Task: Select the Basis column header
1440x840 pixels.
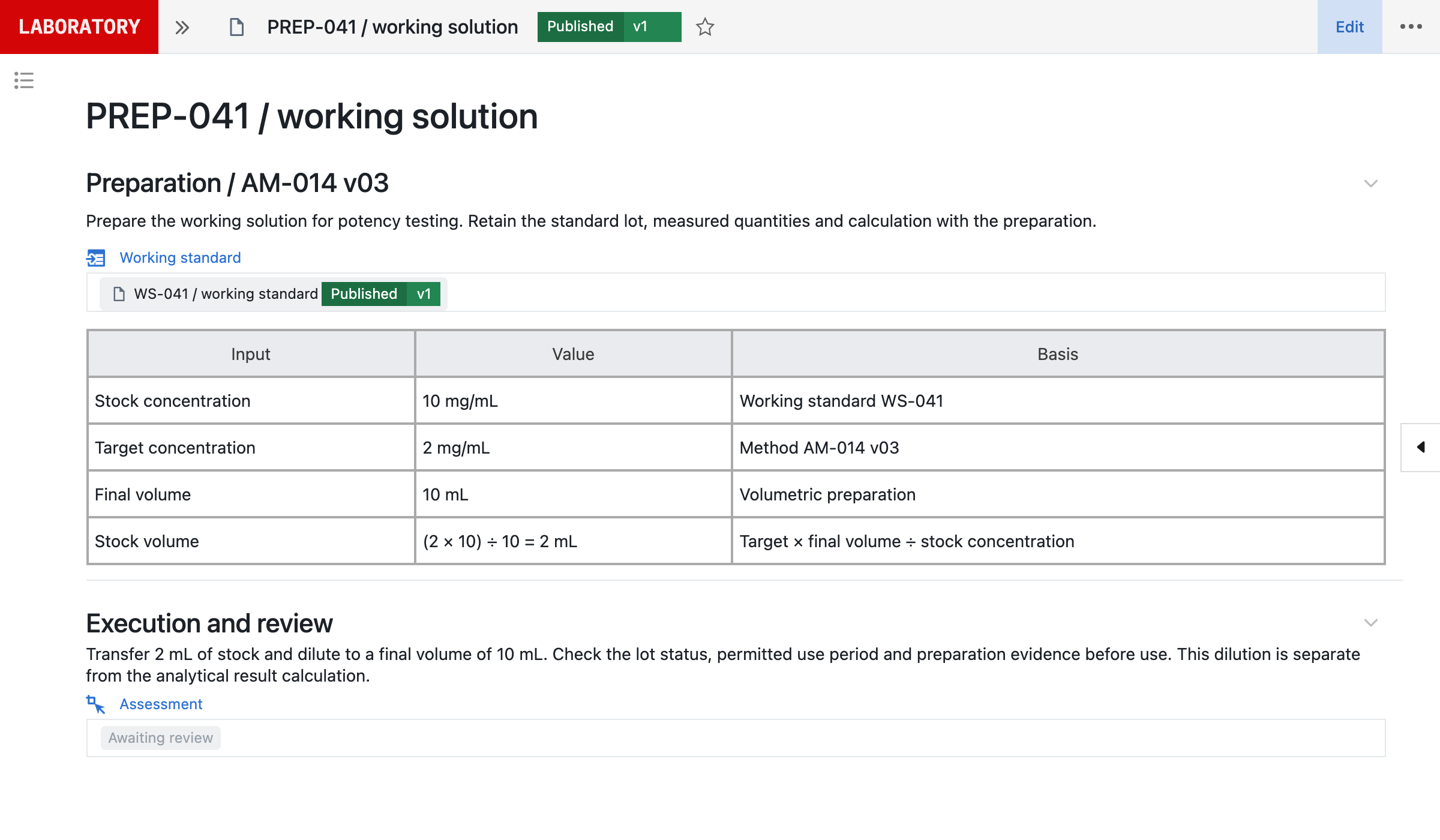Action: [x=1058, y=354]
